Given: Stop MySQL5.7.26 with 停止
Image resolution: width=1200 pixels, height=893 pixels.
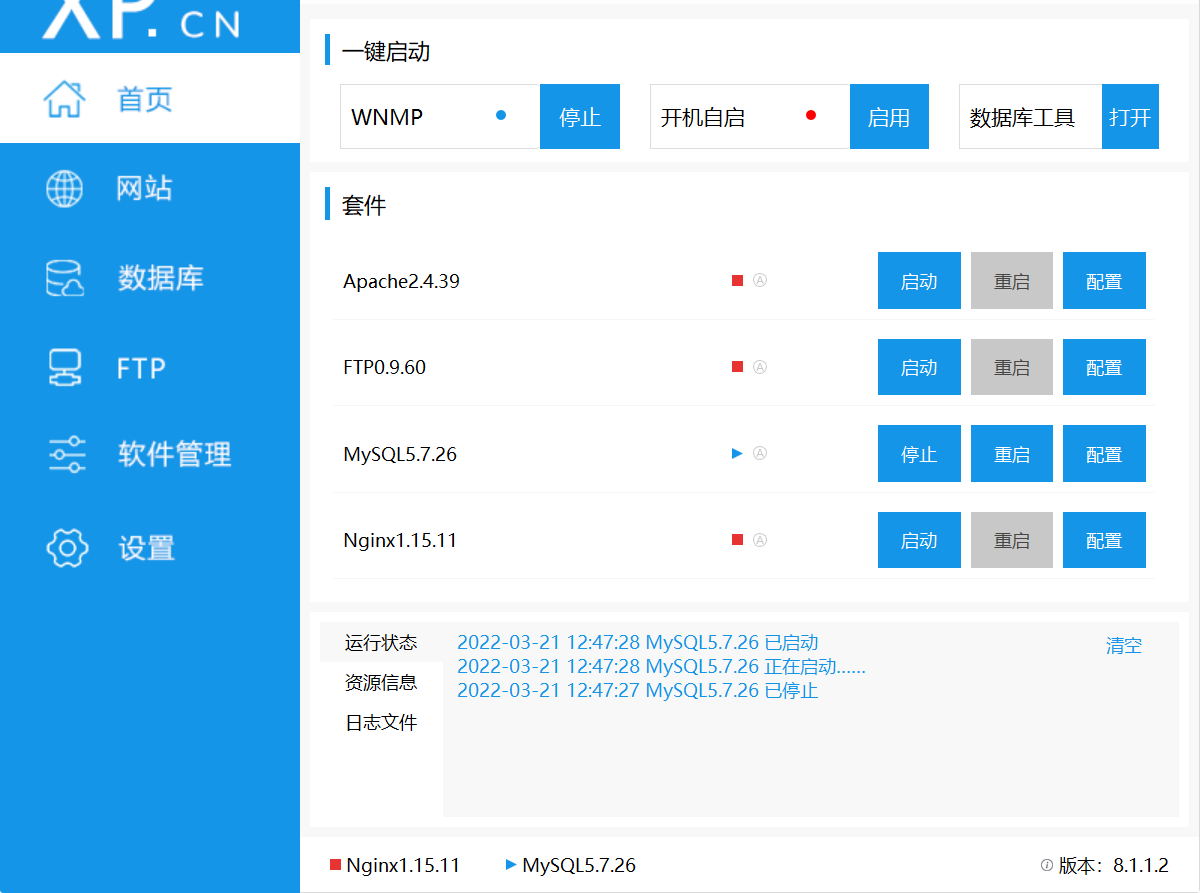Looking at the screenshot, I should (919, 454).
